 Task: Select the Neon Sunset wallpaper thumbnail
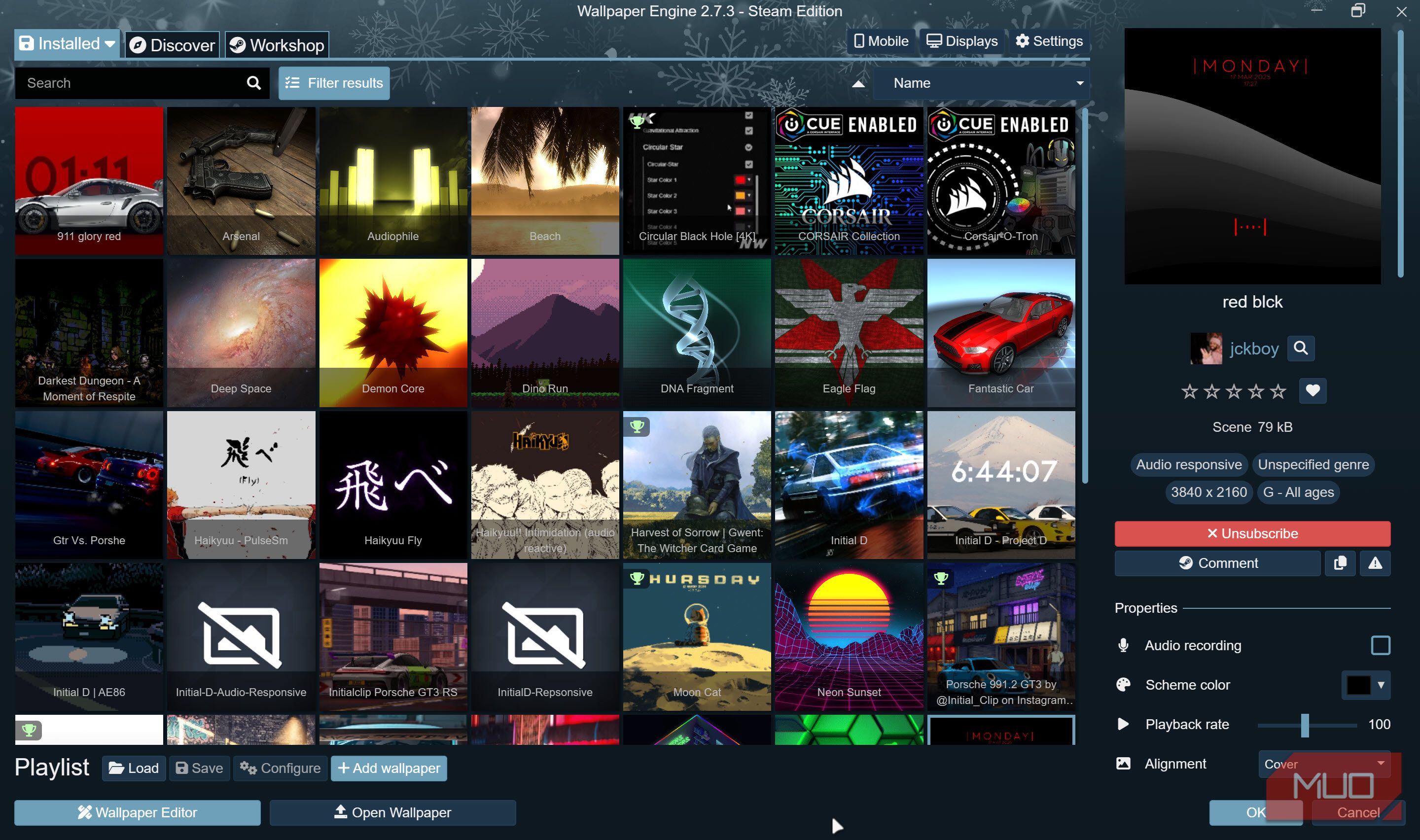[849, 636]
